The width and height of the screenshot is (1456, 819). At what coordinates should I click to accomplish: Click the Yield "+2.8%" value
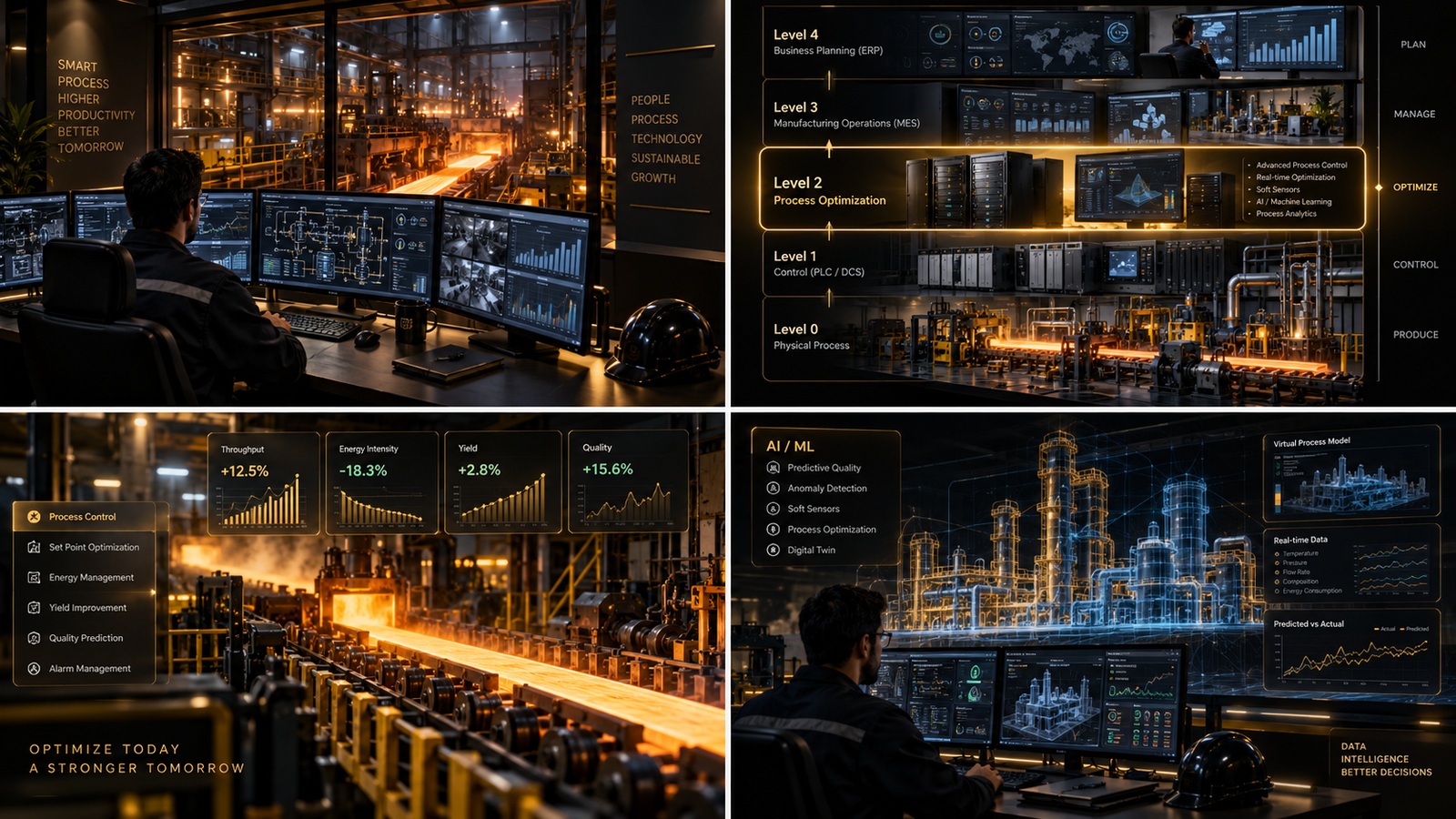pos(479,470)
